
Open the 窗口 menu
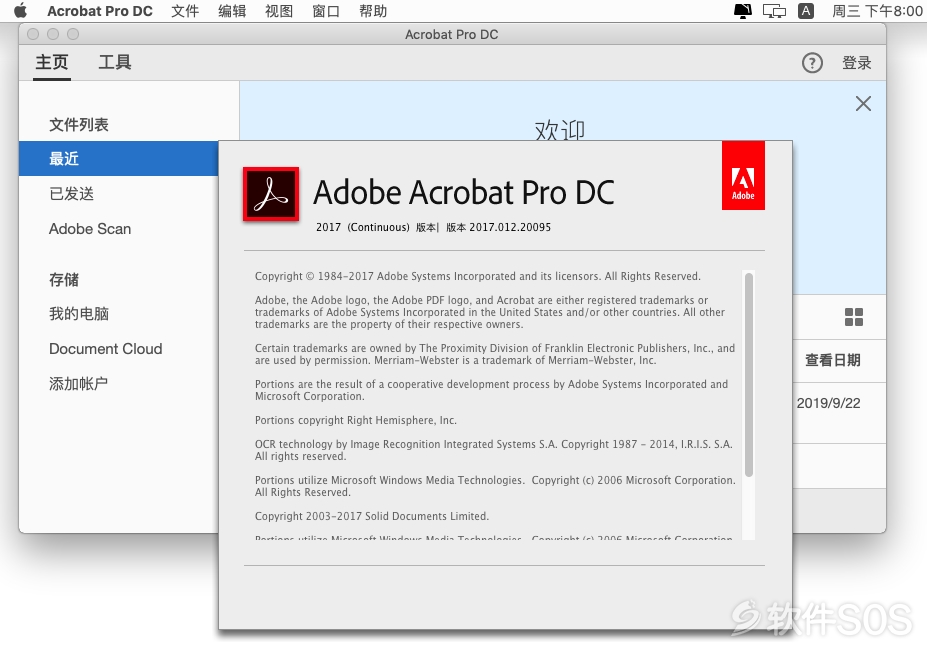[326, 11]
